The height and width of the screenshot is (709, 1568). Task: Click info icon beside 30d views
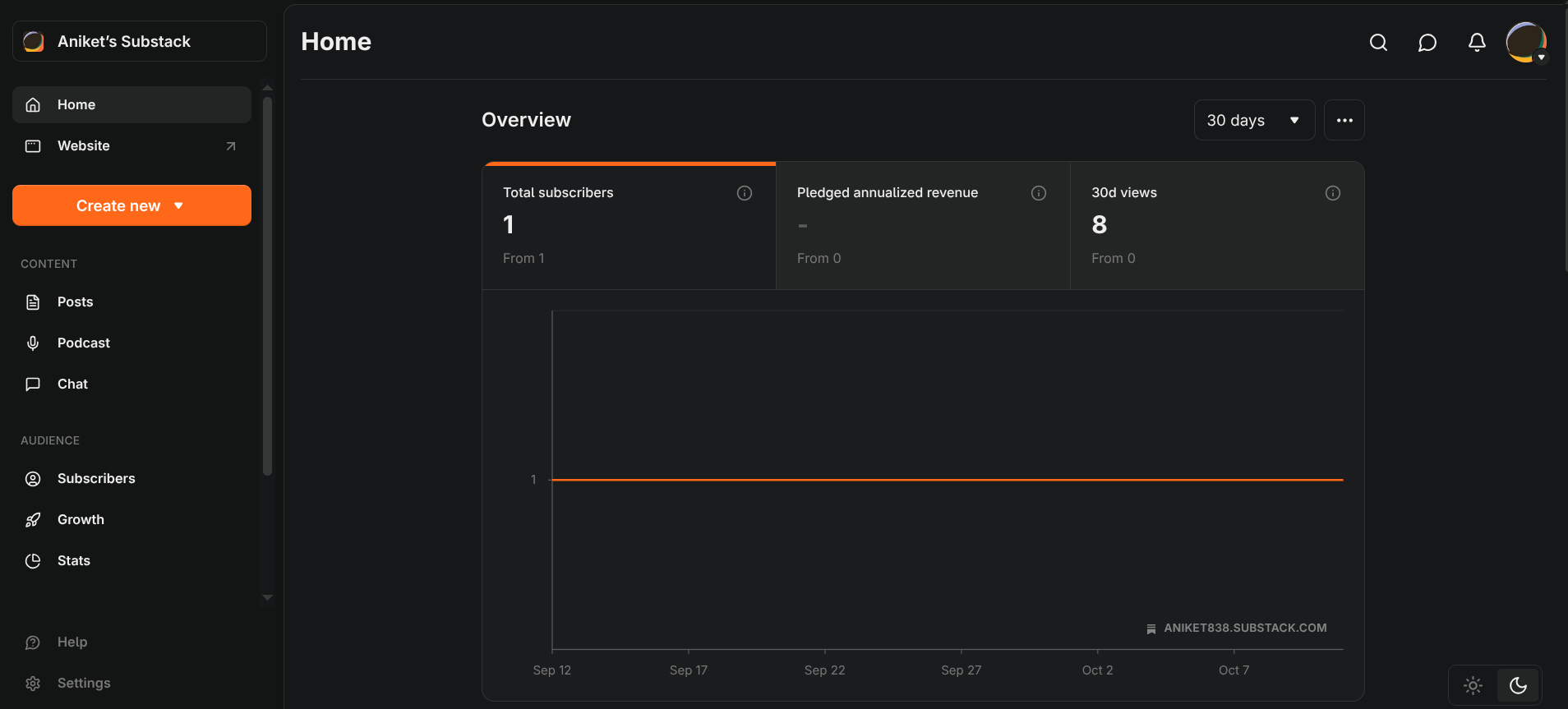click(1333, 193)
